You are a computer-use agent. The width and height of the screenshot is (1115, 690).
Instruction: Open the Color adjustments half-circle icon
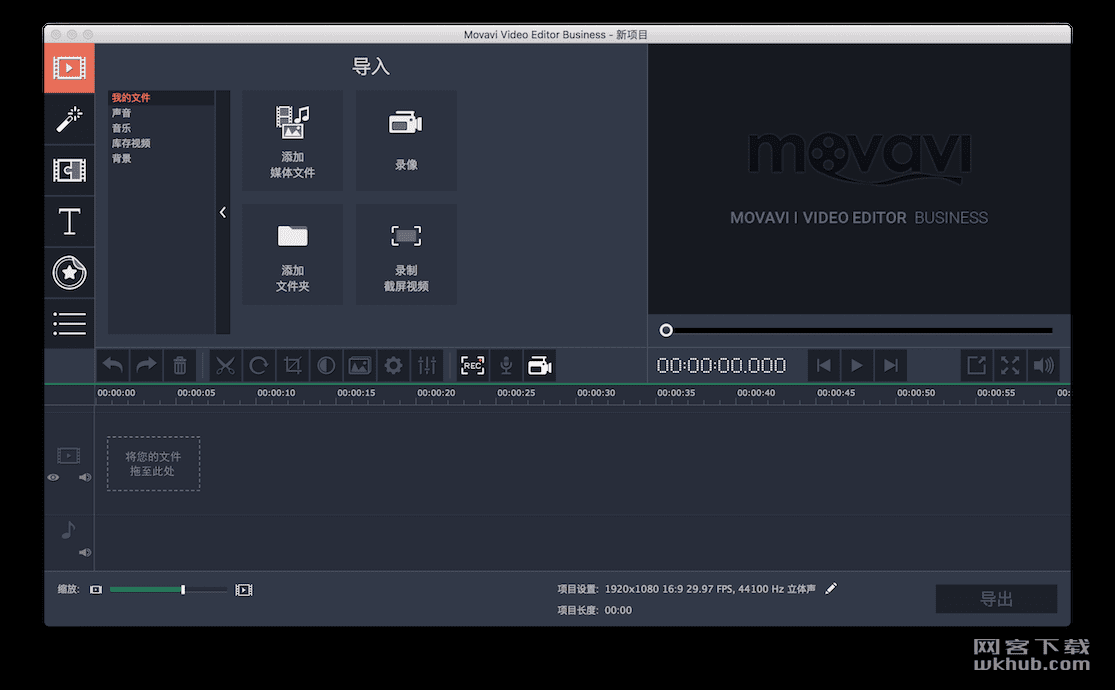326,366
